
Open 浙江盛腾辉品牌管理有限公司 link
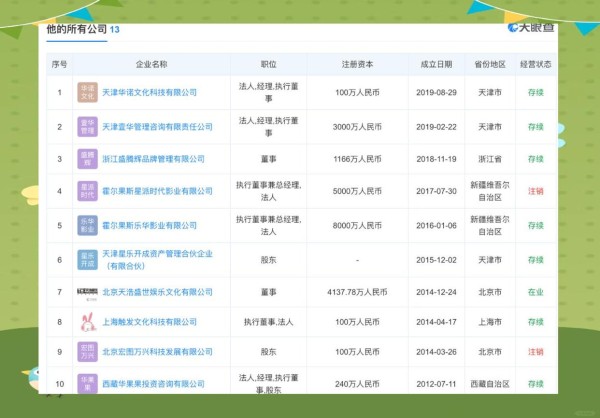point(153,159)
